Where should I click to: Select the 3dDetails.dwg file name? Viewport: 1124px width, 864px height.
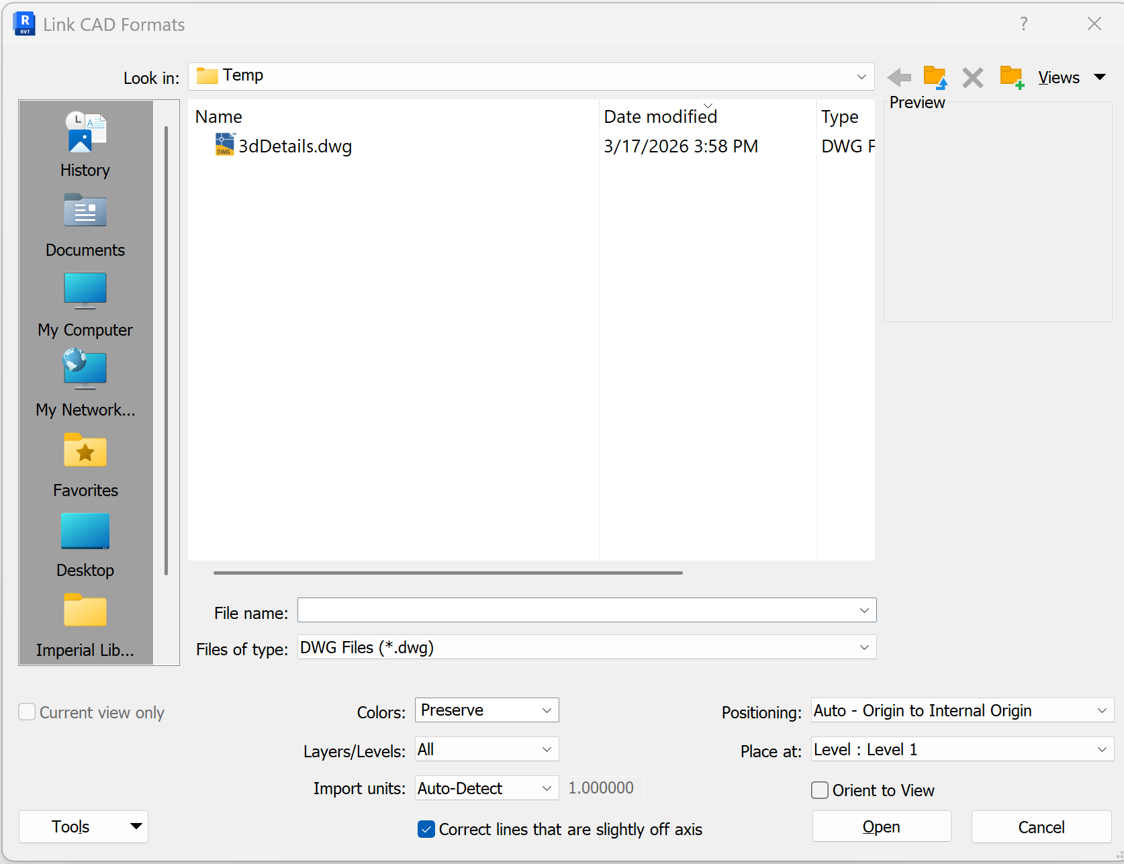295,146
